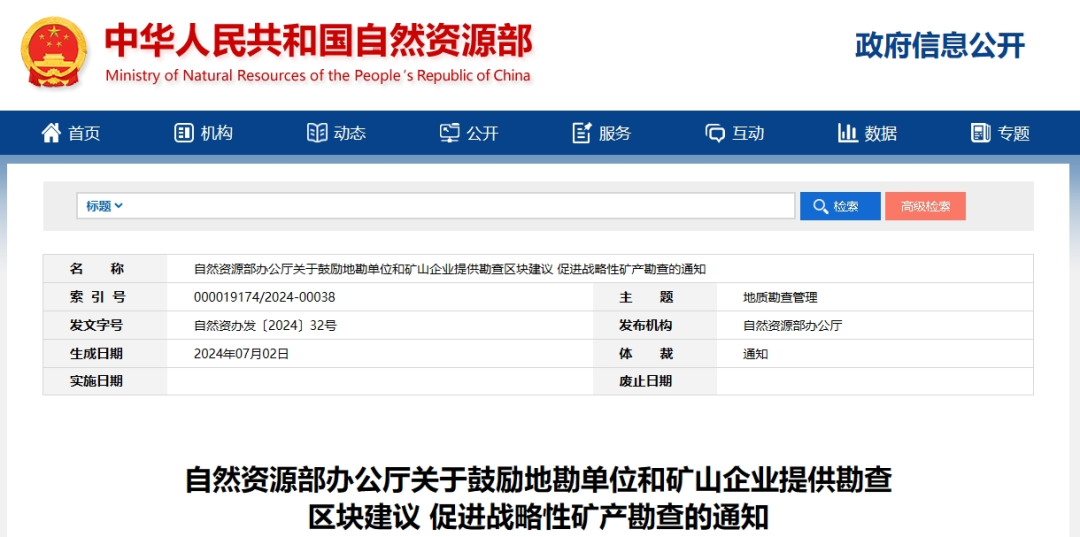Screen dimensions: 1080x537
Task: Click the Chinese ministry name title
Action: (x=318, y=40)
